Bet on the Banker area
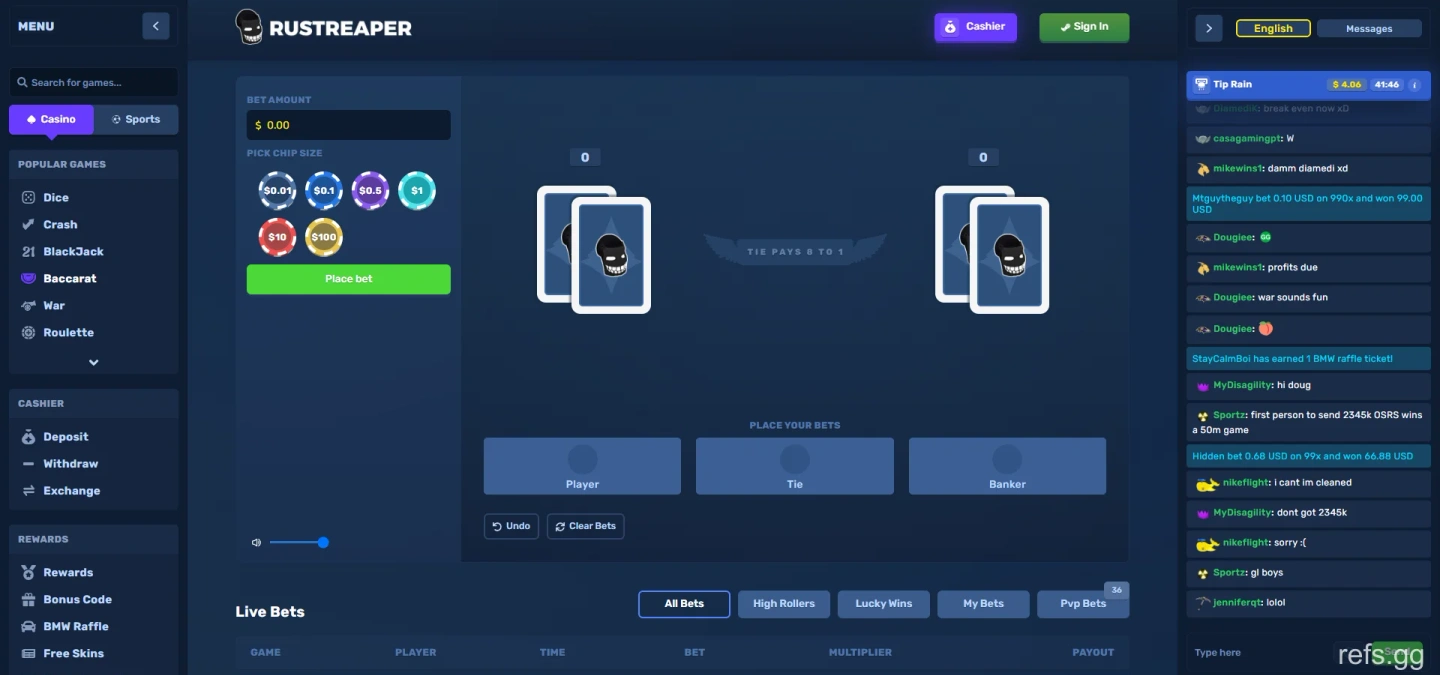The height and width of the screenshot is (675, 1440). (1007, 466)
